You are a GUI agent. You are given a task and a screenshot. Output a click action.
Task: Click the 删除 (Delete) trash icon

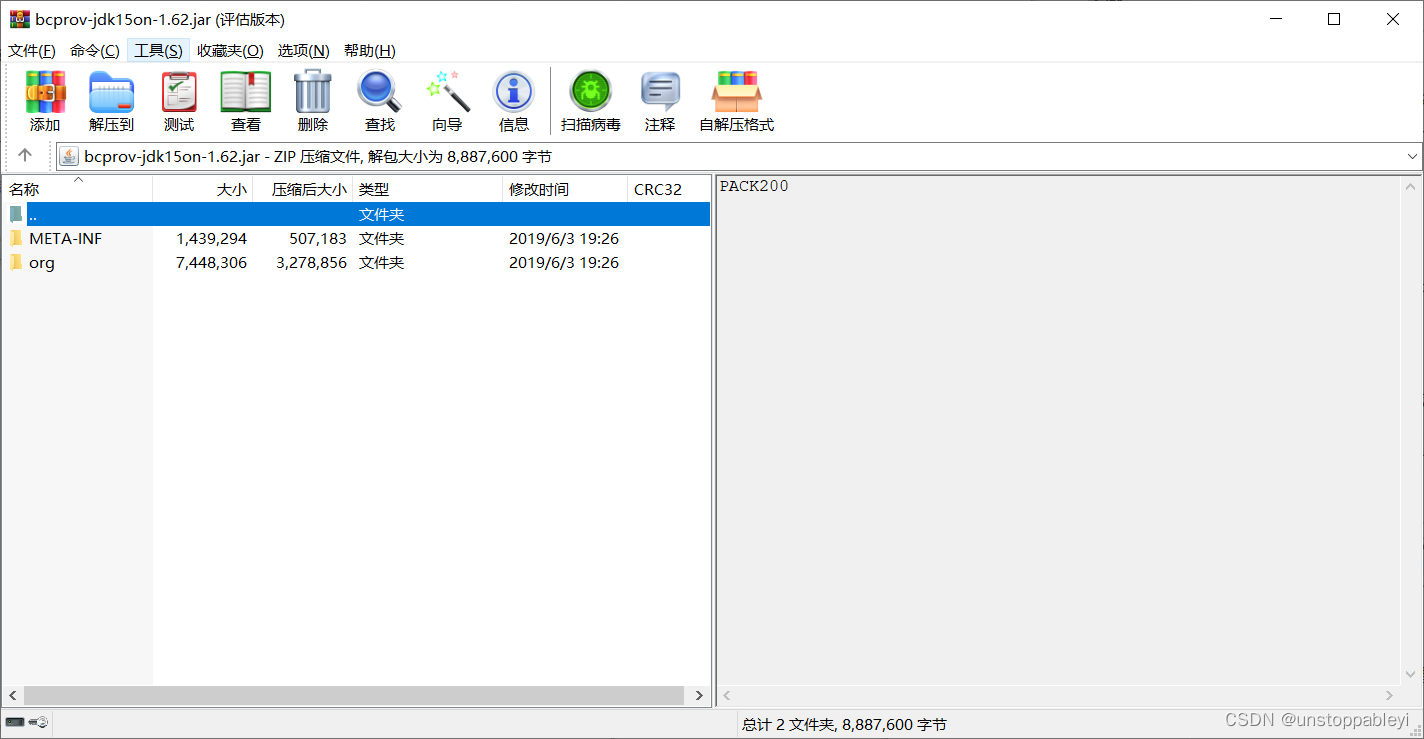[312, 92]
